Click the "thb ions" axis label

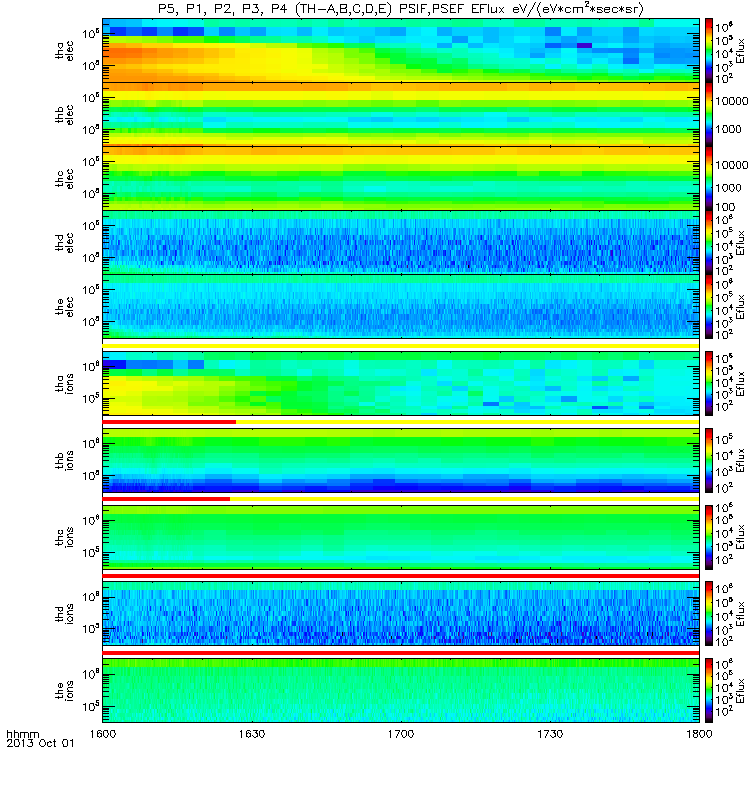[64, 460]
